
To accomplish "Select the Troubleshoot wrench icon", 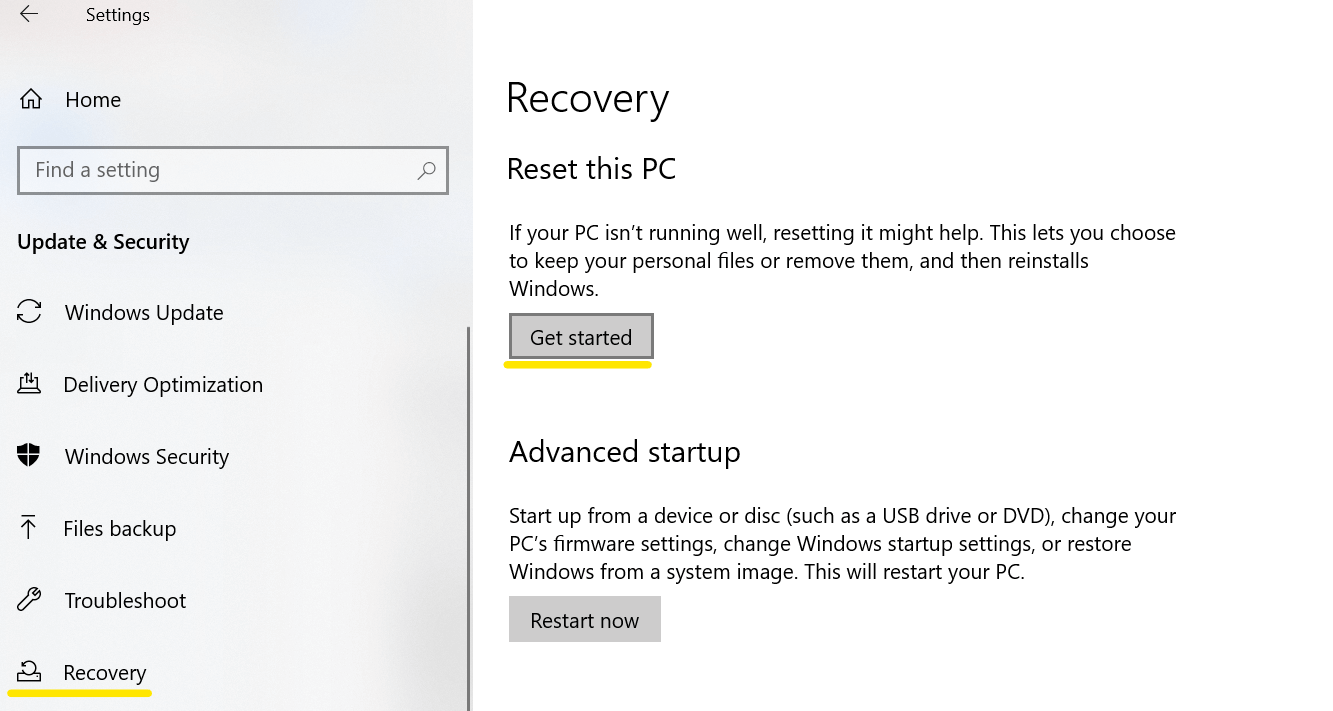I will click(x=29, y=600).
